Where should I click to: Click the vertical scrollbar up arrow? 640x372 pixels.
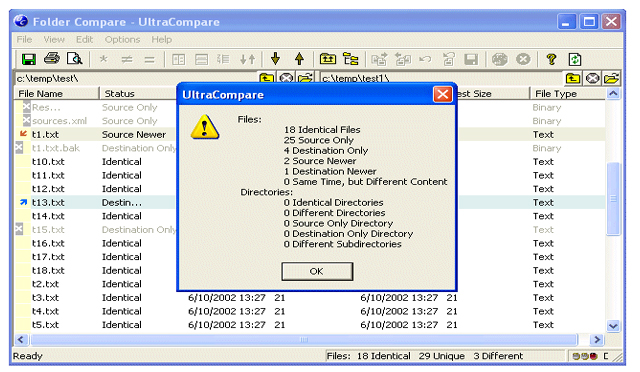coord(613,94)
